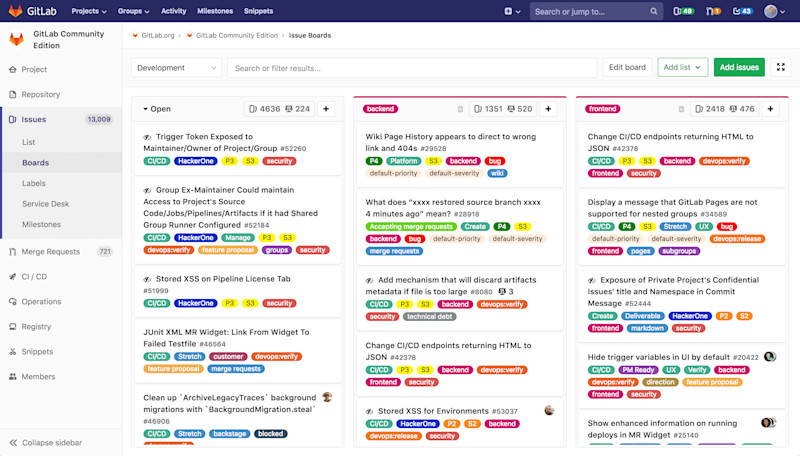Click GitLab Community Edition project avatar

point(16,39)
